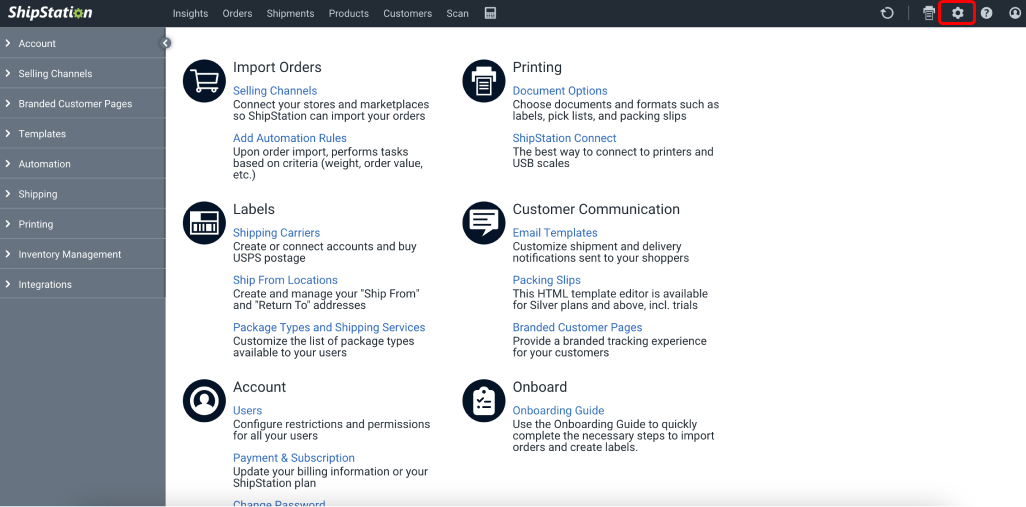
Task: Open the Shipments menu item
Action: point(290,13)
